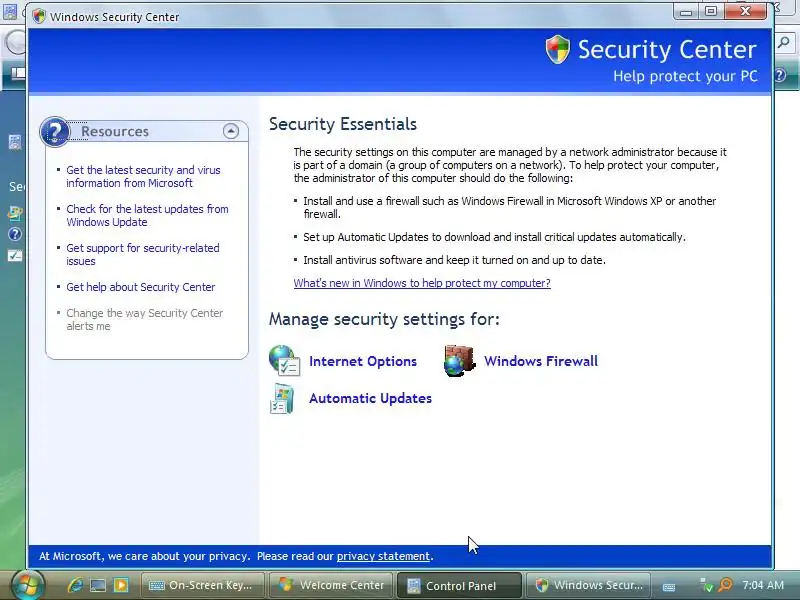
Task: Click the Resources question mark icon
Action: 55,132
